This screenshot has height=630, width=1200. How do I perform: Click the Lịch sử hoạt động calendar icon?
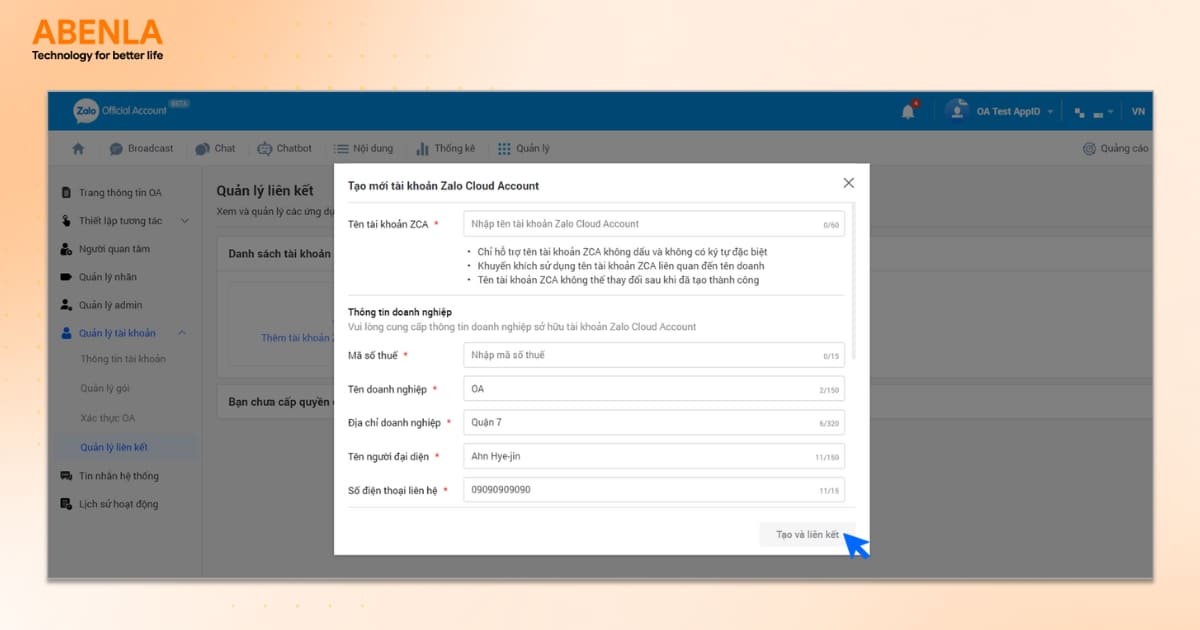click(66, 504)
